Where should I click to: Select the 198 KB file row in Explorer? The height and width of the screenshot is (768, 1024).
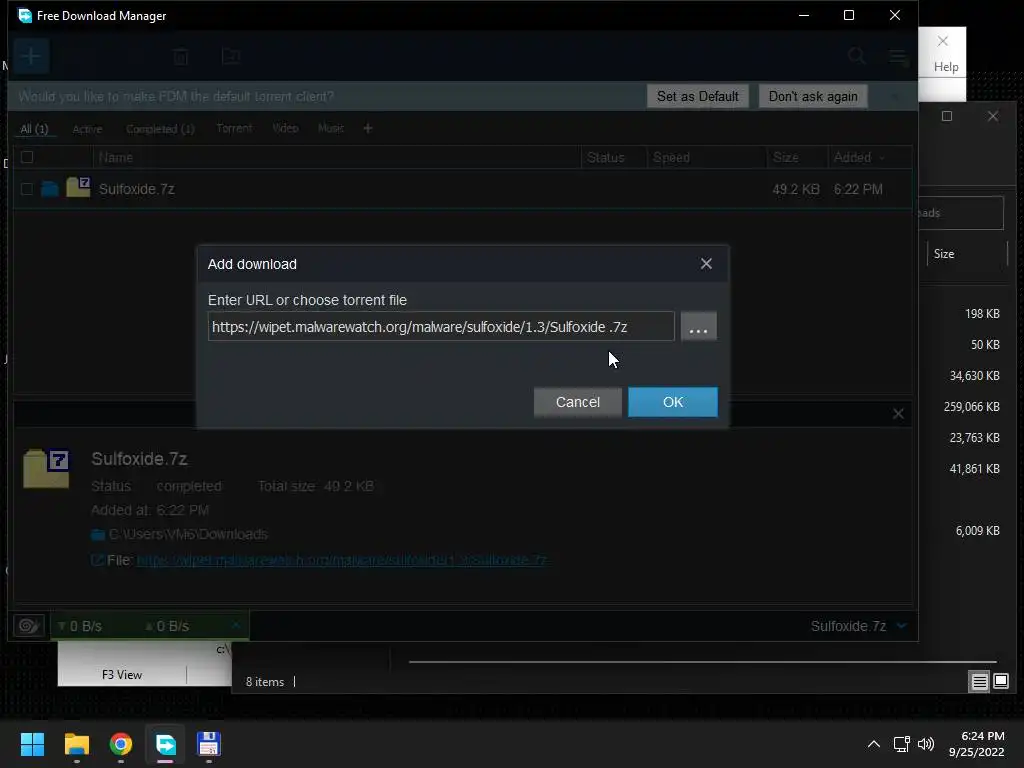click(982, 314)
